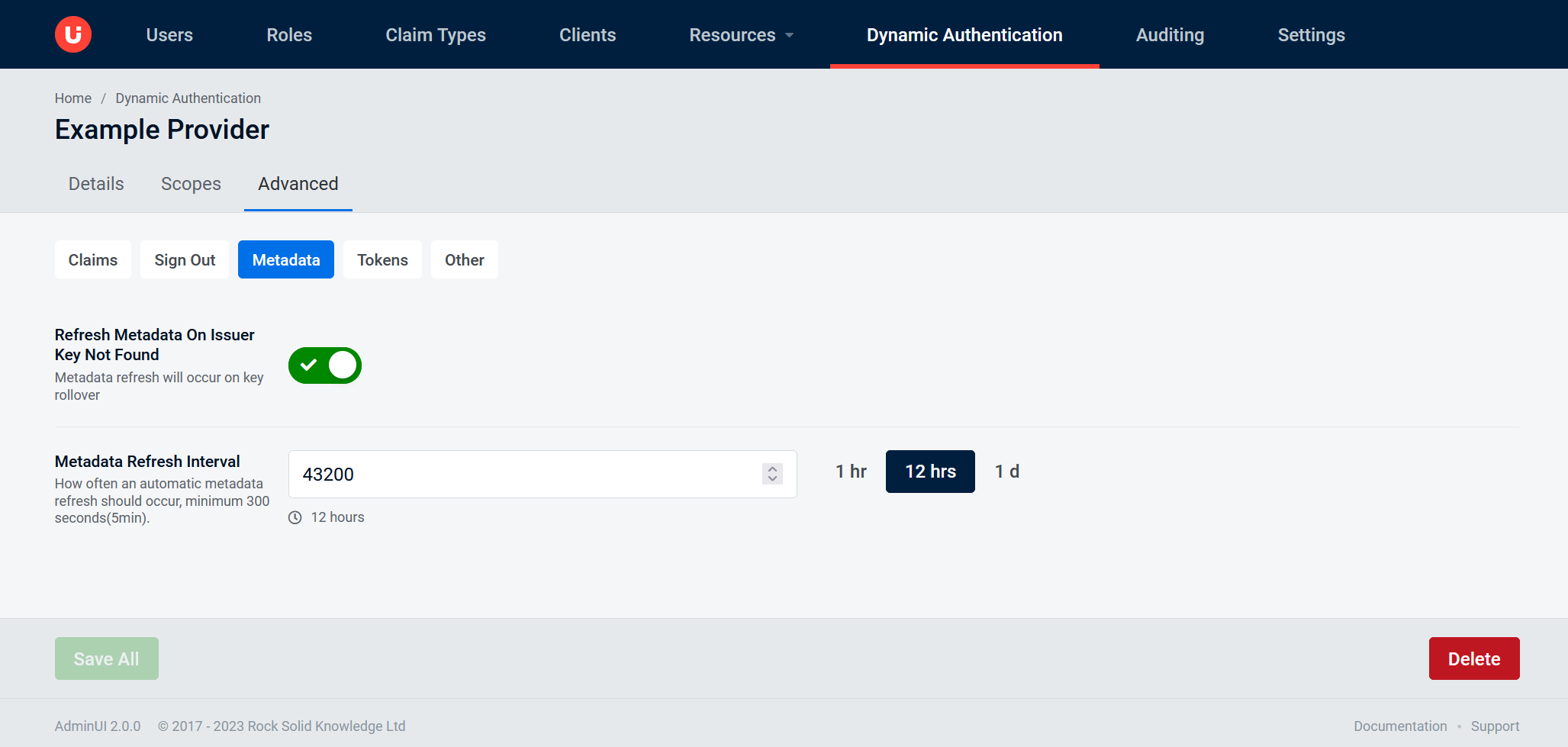Viewport: 1568px width, 747px height.
Task: Select the Claims filter button
Action: 92,259
